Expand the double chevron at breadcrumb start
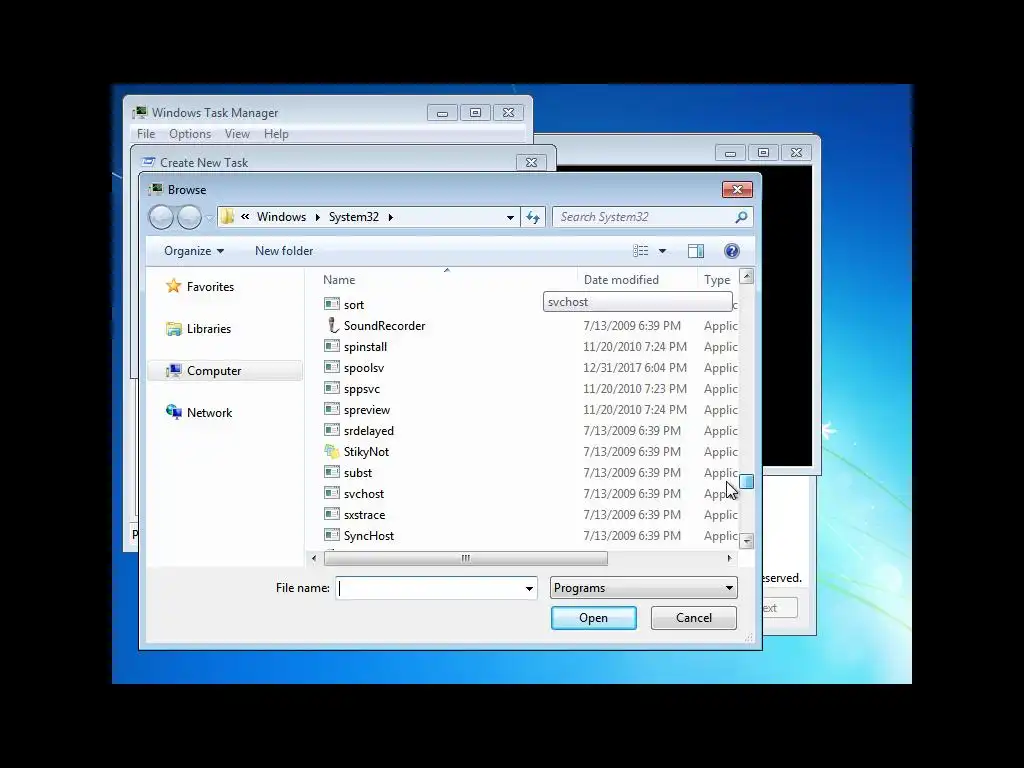1024x768 pixels. 245,217
